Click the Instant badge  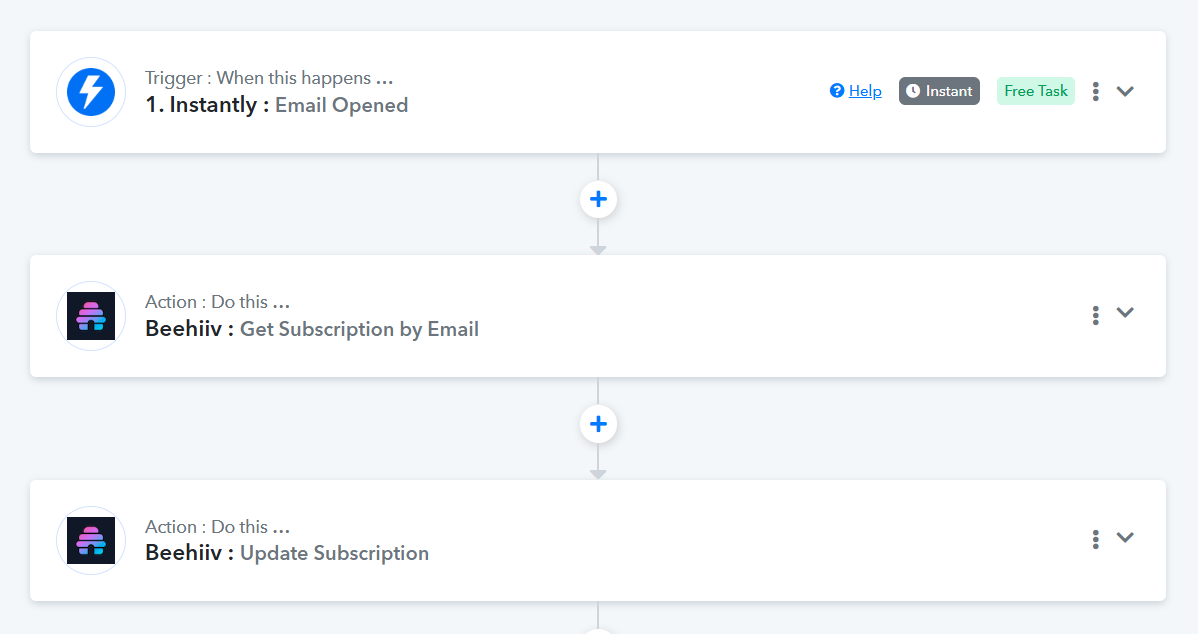click(x=939, y=91)
